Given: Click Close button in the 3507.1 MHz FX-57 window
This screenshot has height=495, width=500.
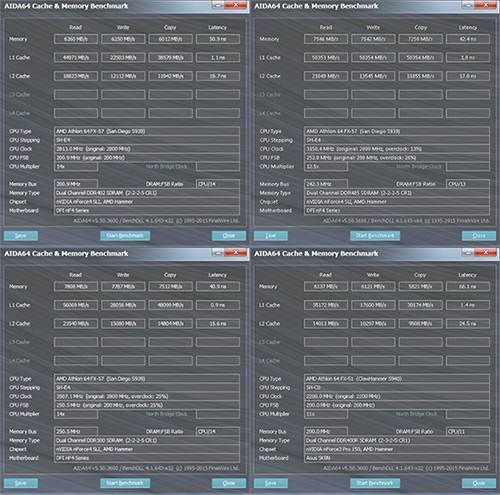Looking at the screenshot, I should (229, 483).
